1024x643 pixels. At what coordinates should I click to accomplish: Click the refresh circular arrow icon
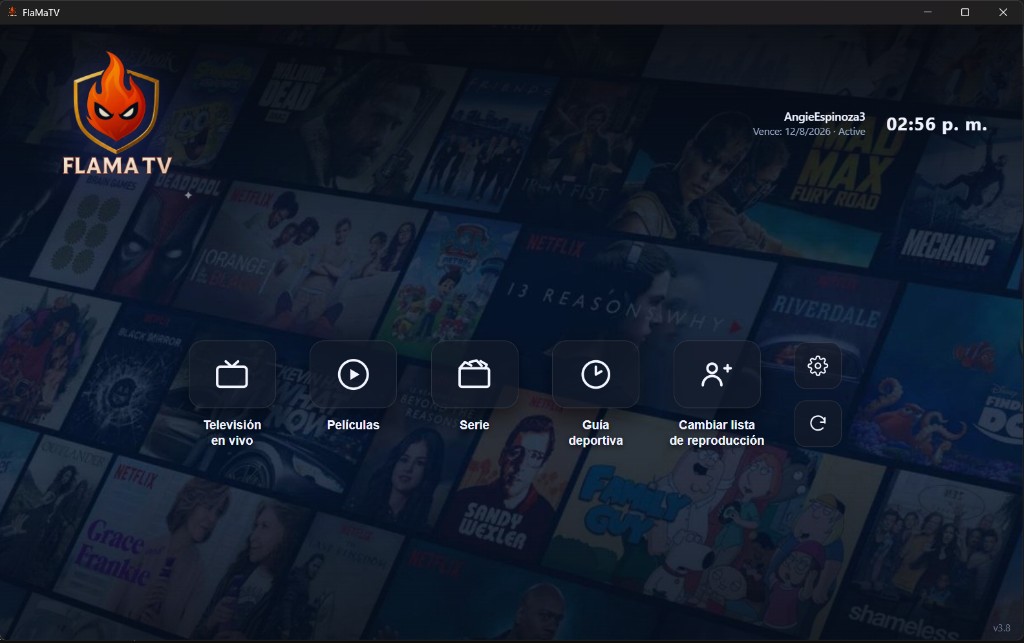coord(818,424)
